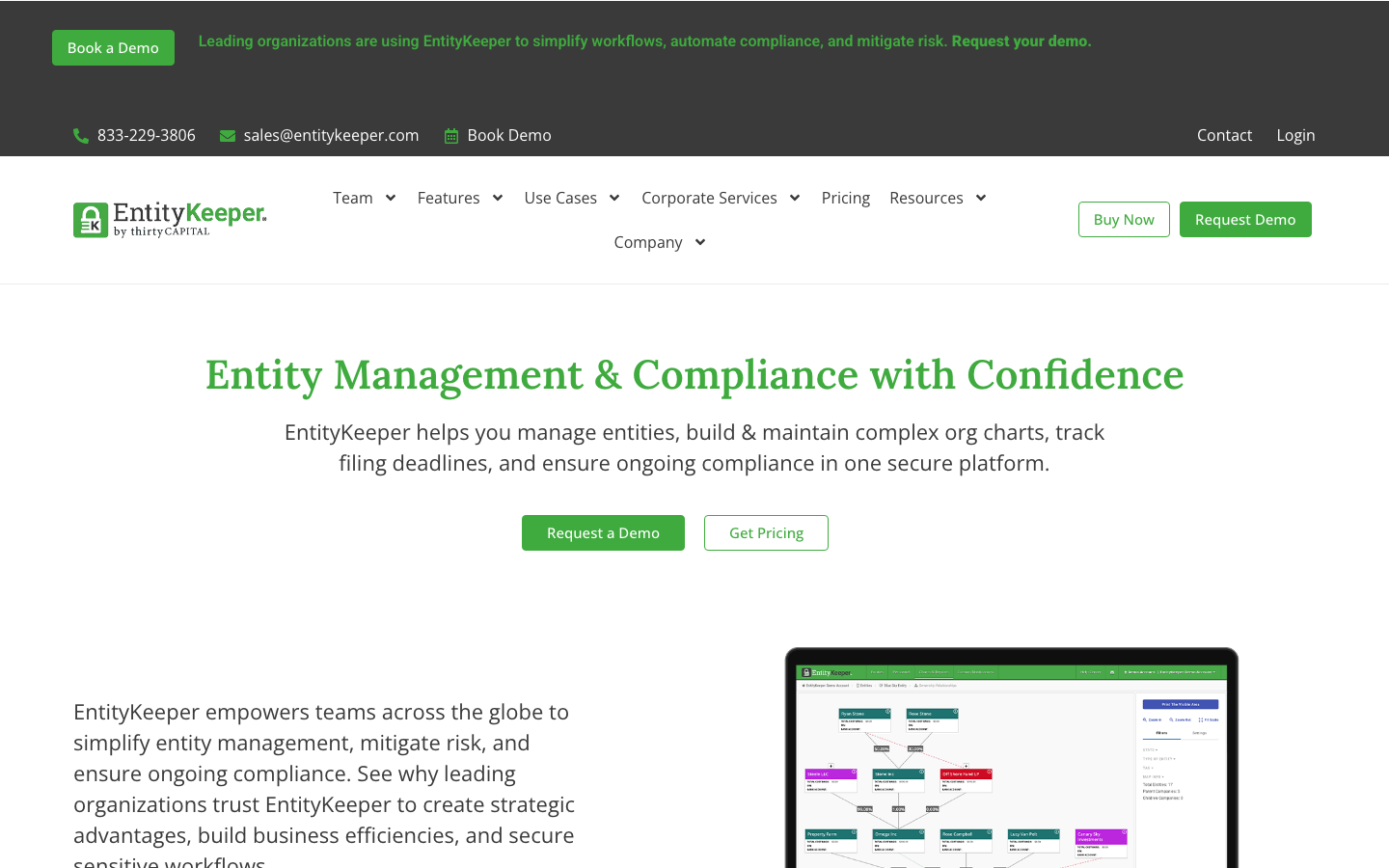The height and width of the screenshot is (868, 1389).
Task: Open the EntityKeeper logo home link
Action: tap(170, 220)
